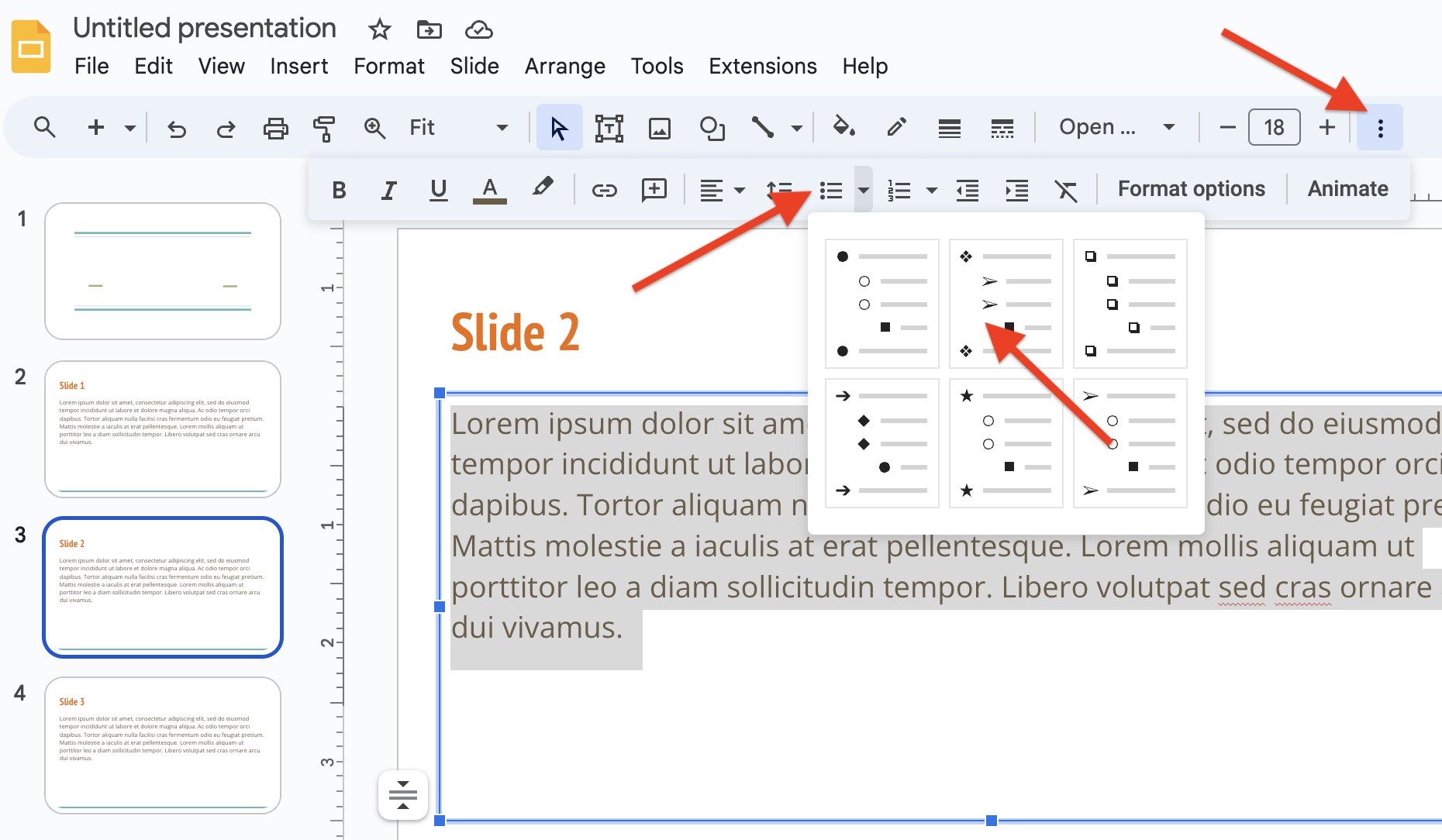Image resolution: width=1442 pixels, height=840 pixels.
Task: Open the bulleted list styles dropdown
Action: pos(863,188)
